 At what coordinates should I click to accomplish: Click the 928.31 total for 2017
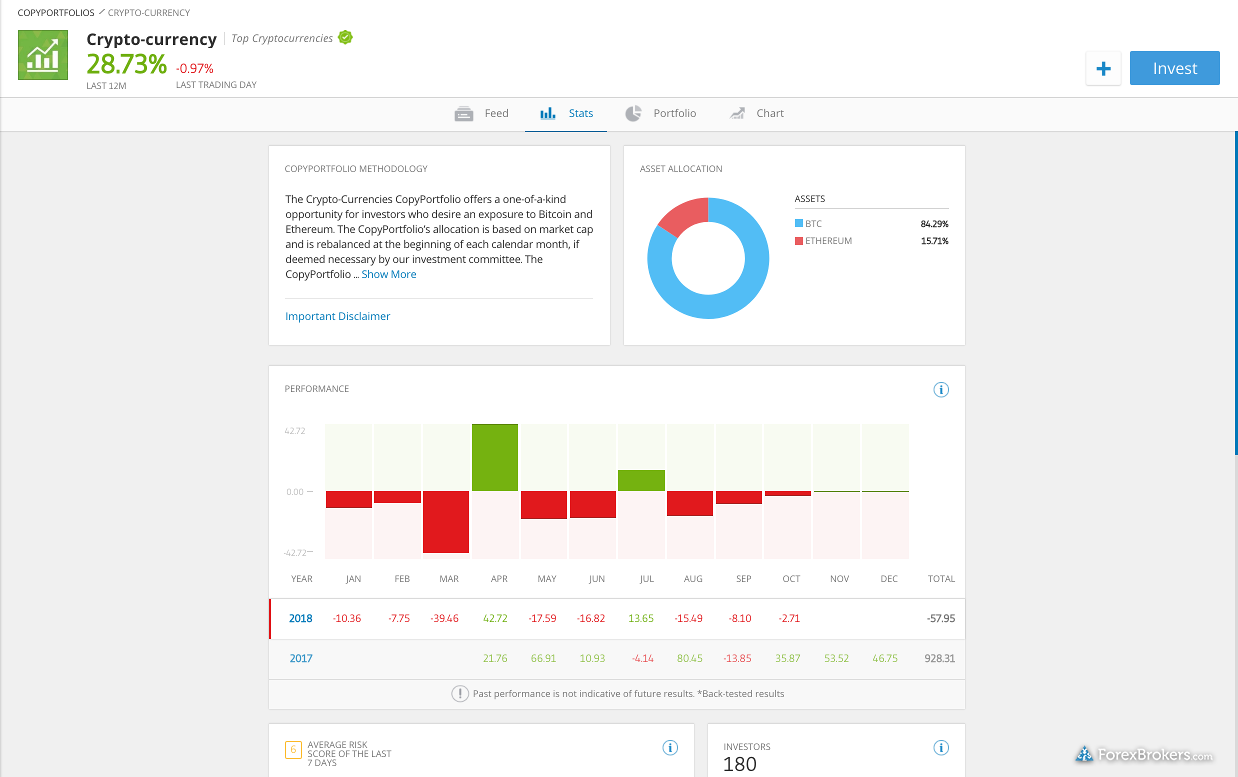coord(941,659)
